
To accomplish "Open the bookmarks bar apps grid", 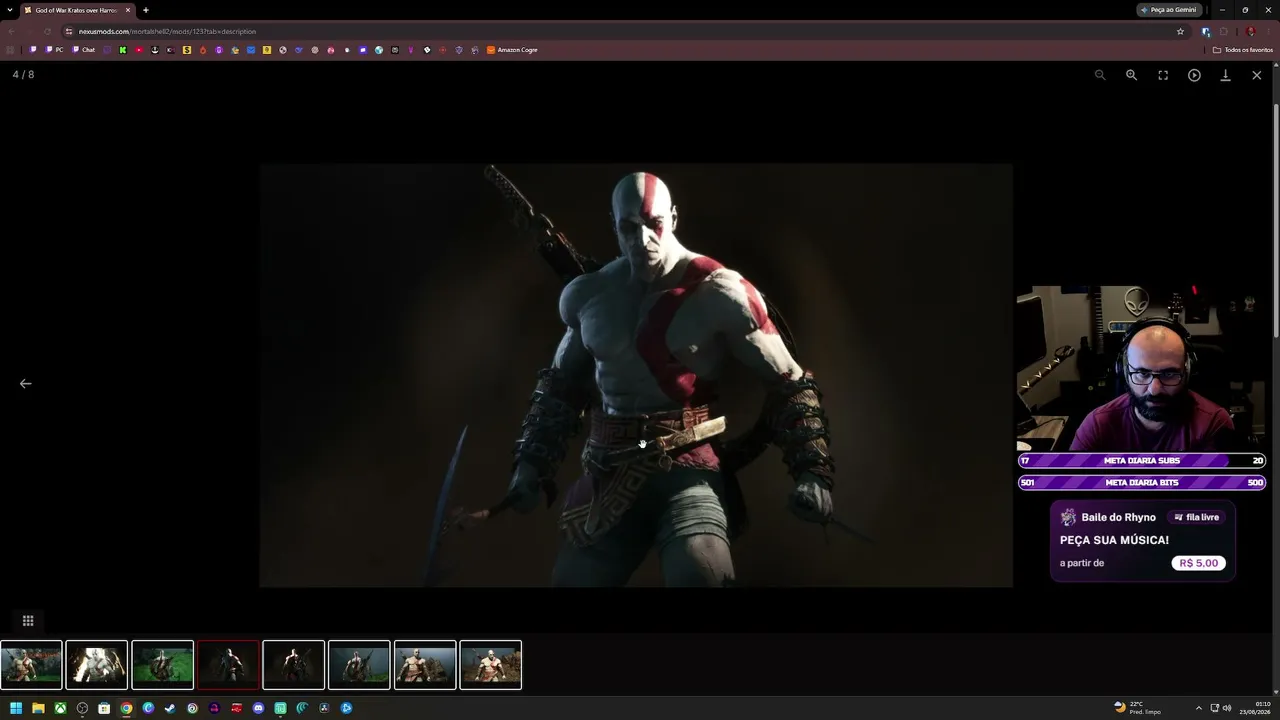I will pyautogui.click(x=11, y=50).
